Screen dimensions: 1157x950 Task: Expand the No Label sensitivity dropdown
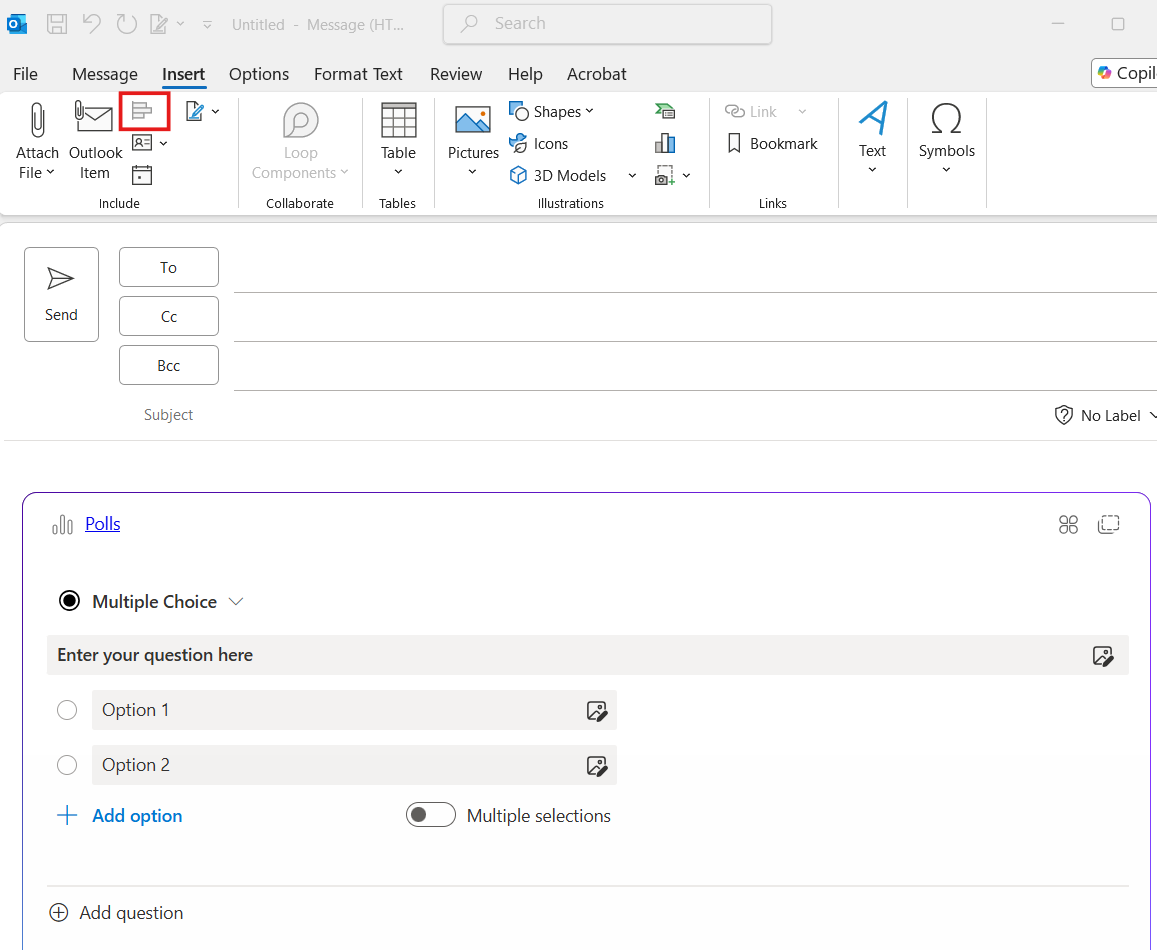point(1106,415)
